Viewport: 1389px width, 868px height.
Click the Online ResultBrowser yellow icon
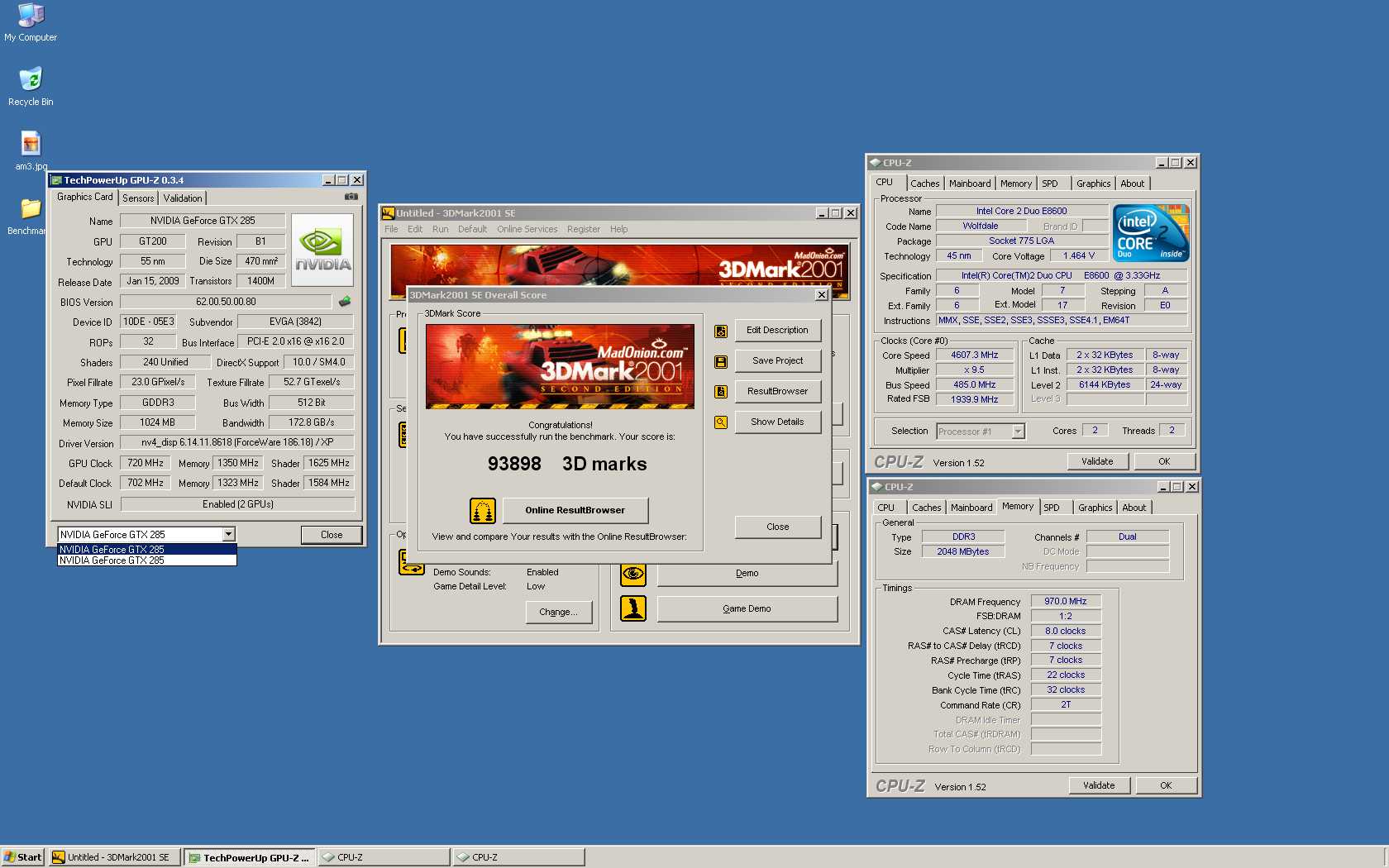click(483, 511)
